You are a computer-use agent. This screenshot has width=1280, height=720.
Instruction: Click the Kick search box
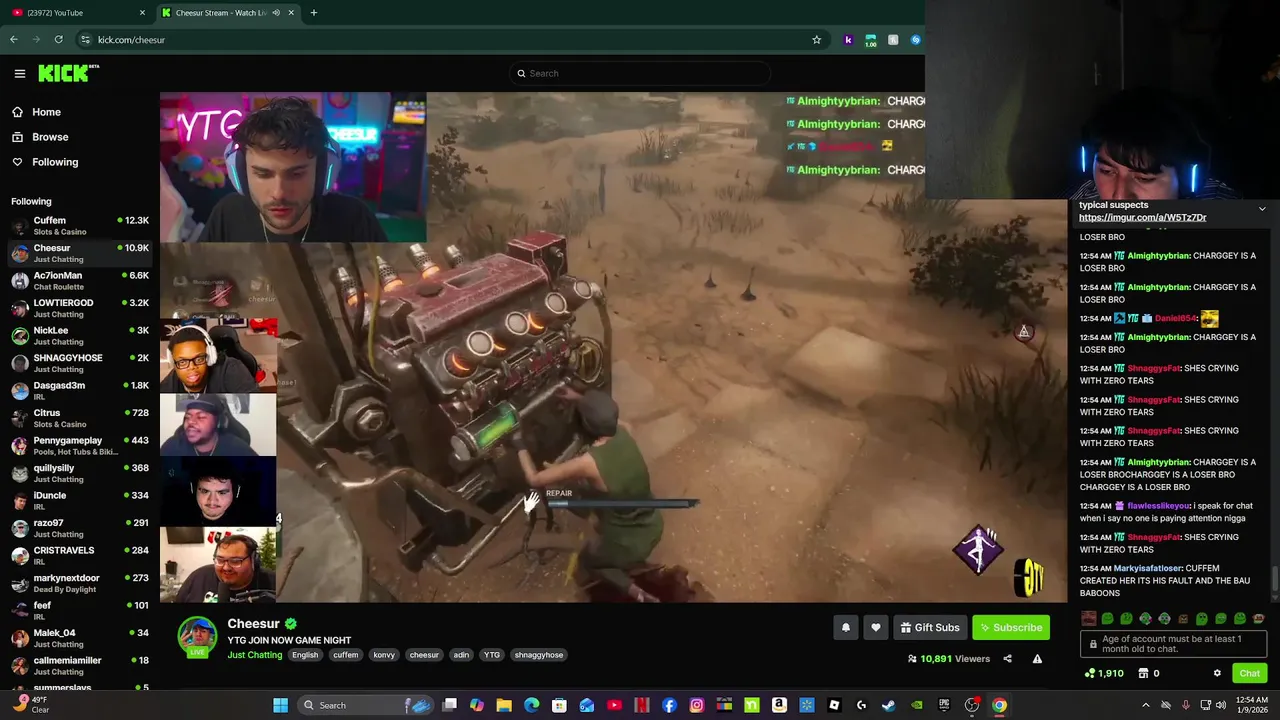[x=640, y=73]
